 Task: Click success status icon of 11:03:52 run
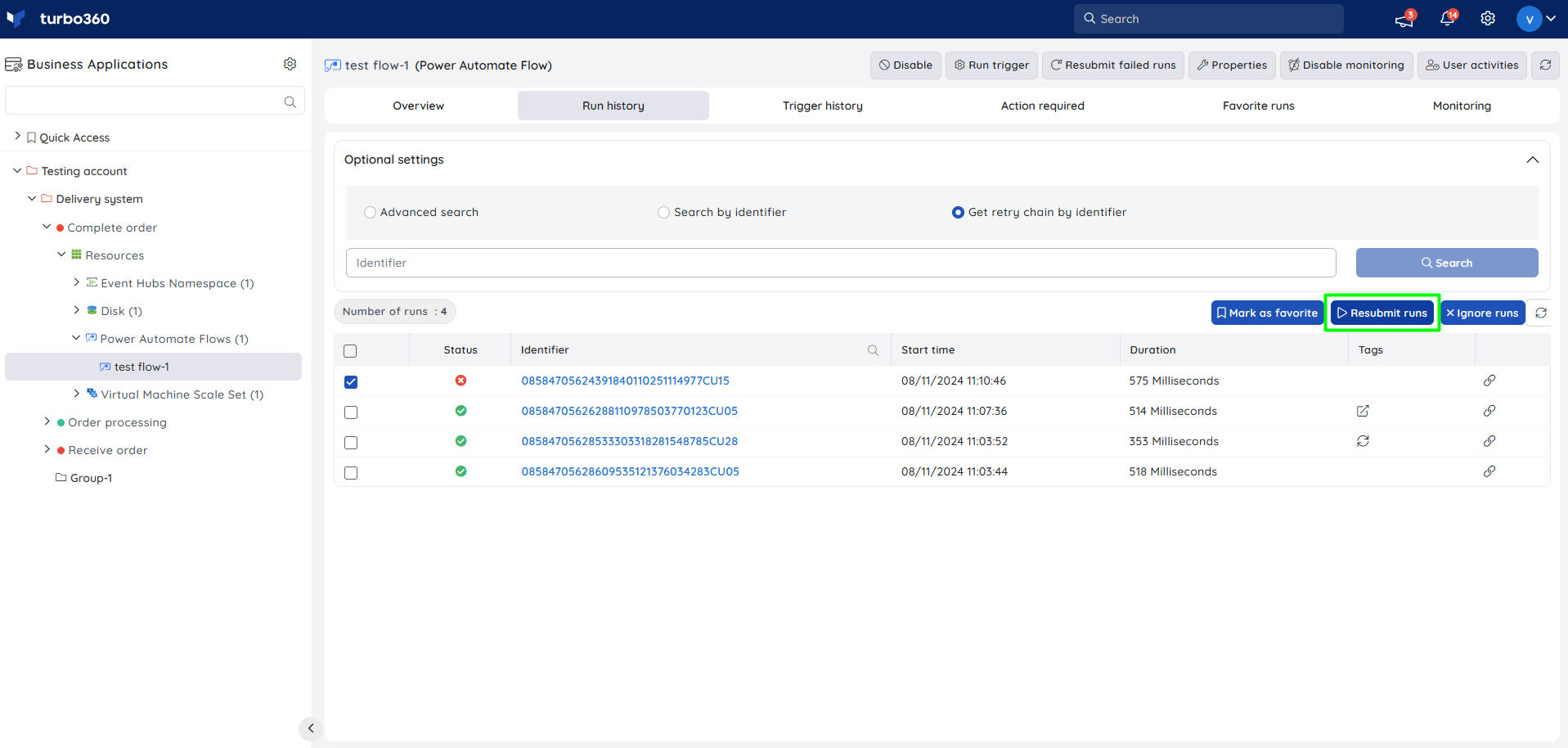(x=461, y=441)
